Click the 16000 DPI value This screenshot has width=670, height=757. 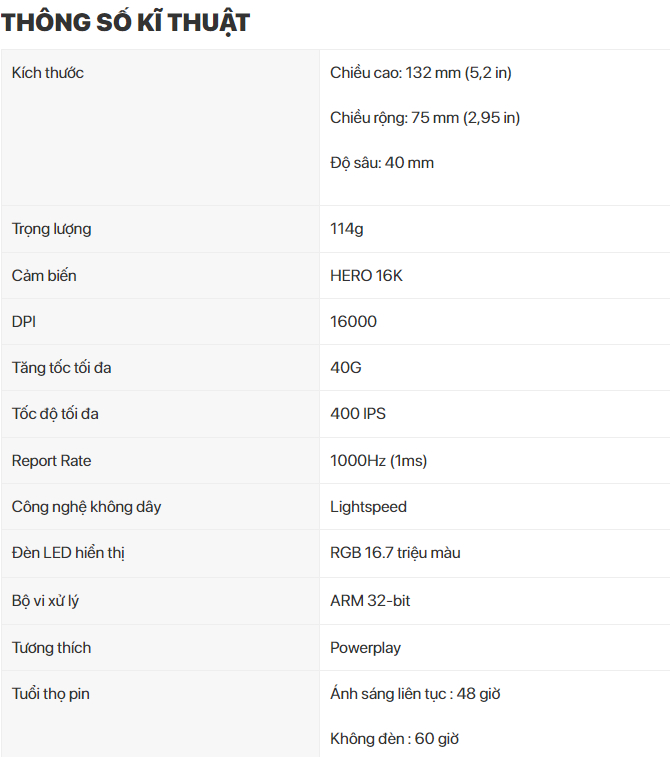click(353, 321)
